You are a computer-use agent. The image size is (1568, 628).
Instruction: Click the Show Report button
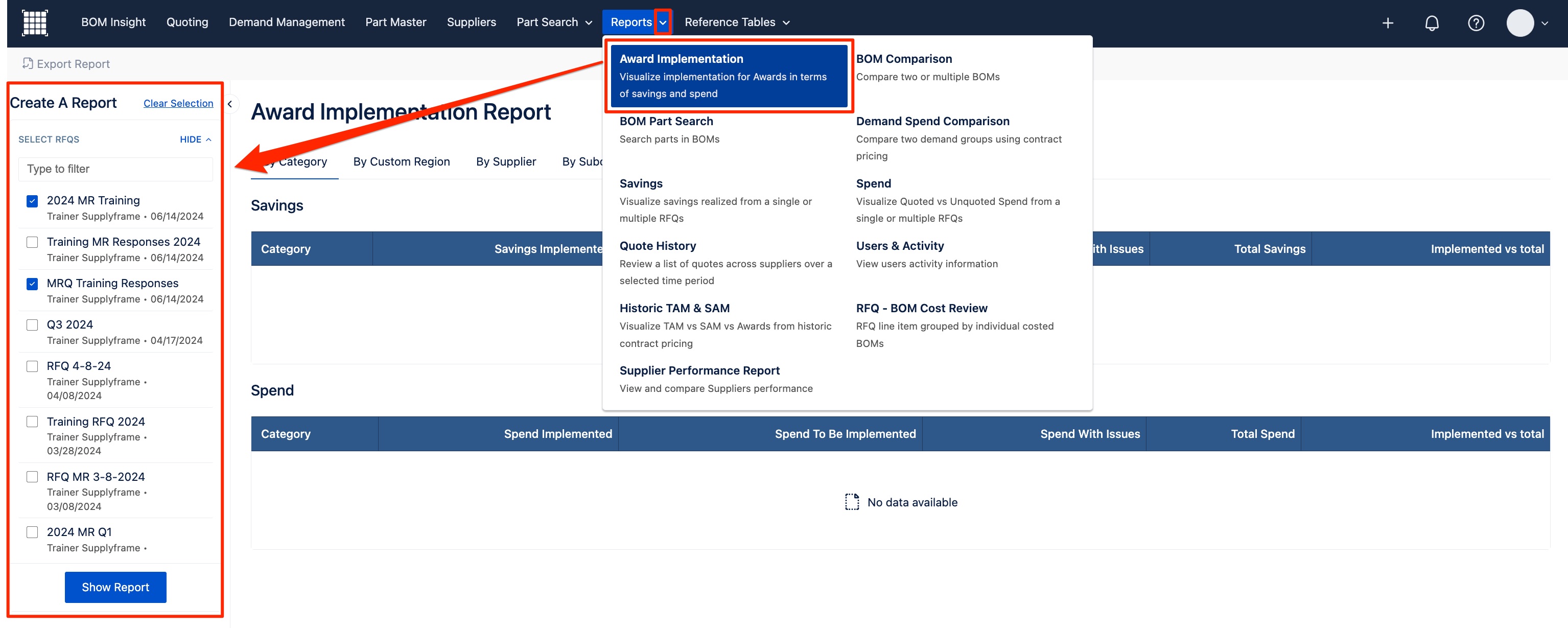coord(115,587)
